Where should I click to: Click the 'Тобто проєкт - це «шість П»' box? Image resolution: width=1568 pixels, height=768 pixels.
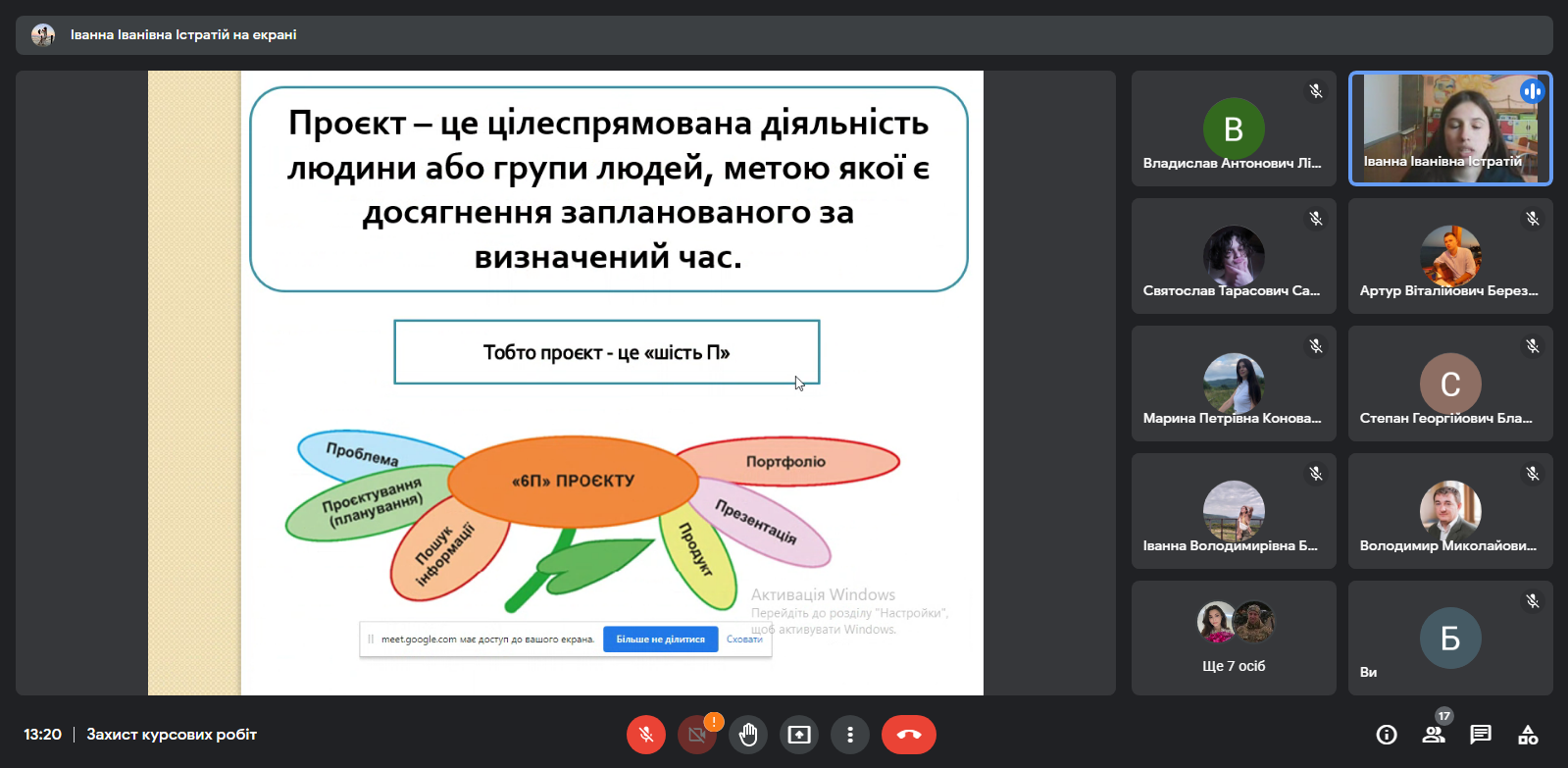[607, 352]
